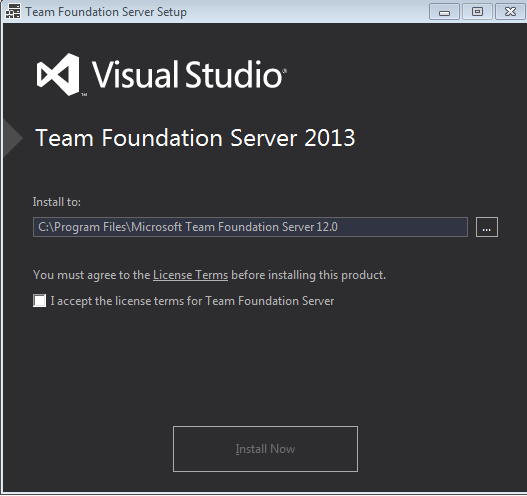Accept the license terms checkbox
527x496 pixels.
click(x=40, y=300)
